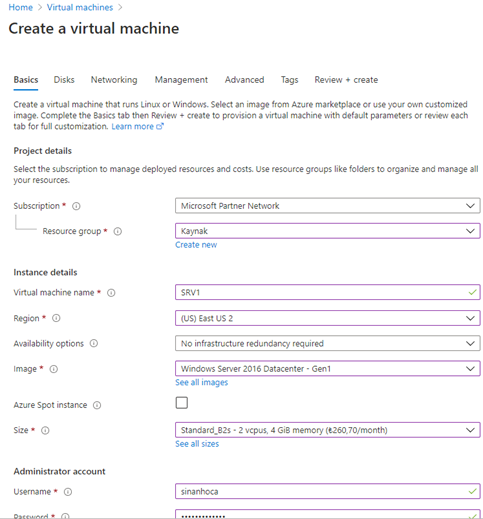This screenshot has height=519, width=483.
Task: Click the Size info icon
Action: point(45,430)
